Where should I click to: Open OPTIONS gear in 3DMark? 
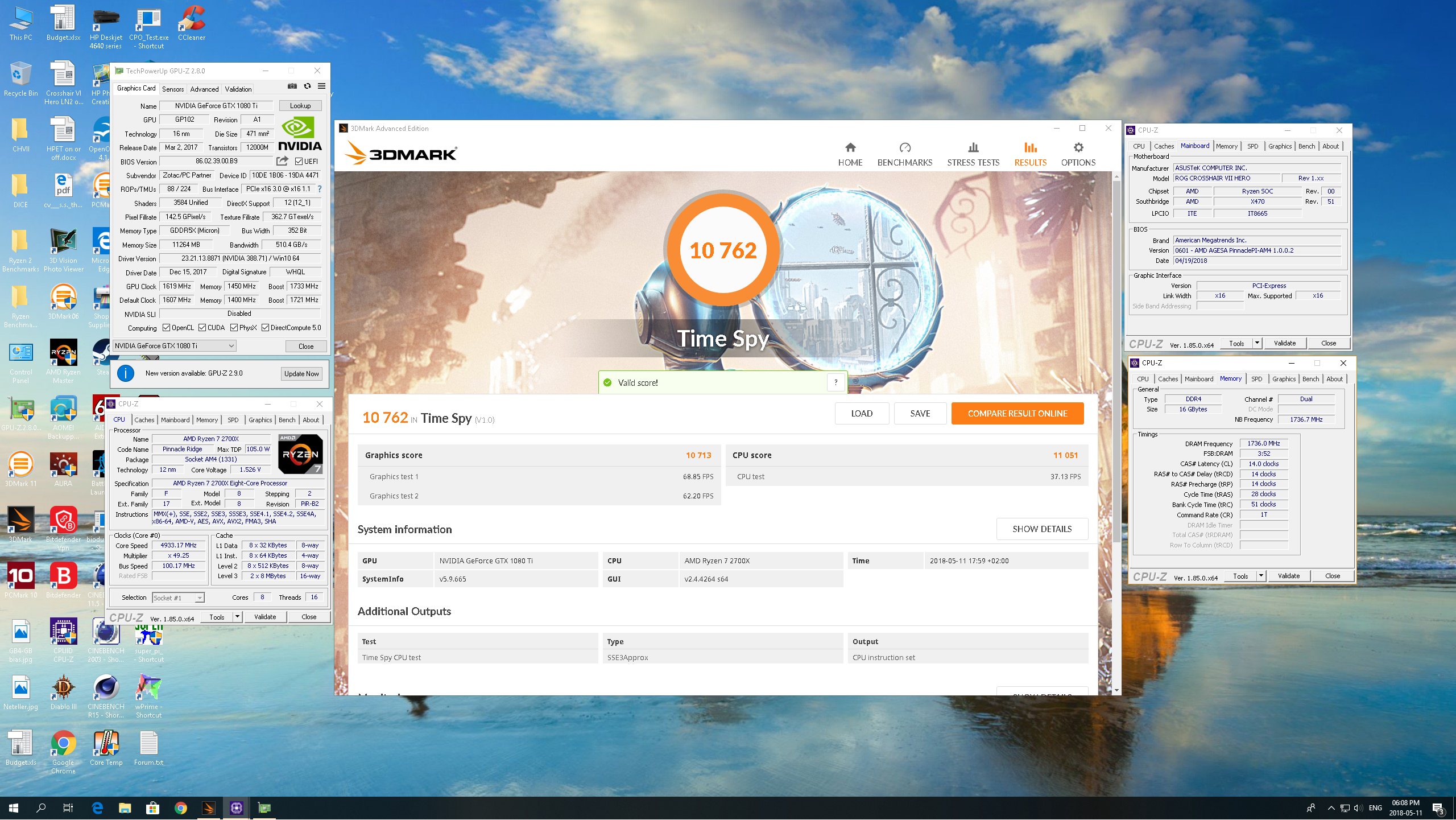pyautogui.click(x=1078, y=154)
